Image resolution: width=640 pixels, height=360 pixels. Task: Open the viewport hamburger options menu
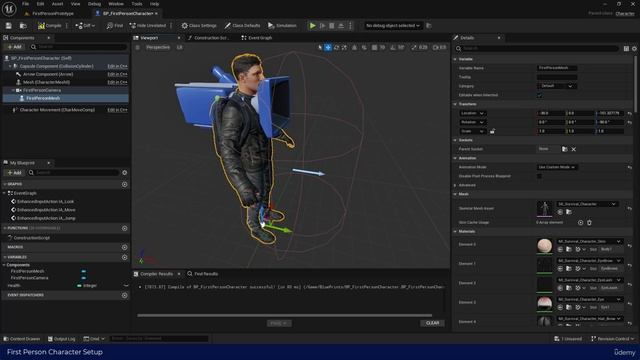pyautogui.click(x=138, y=47)
